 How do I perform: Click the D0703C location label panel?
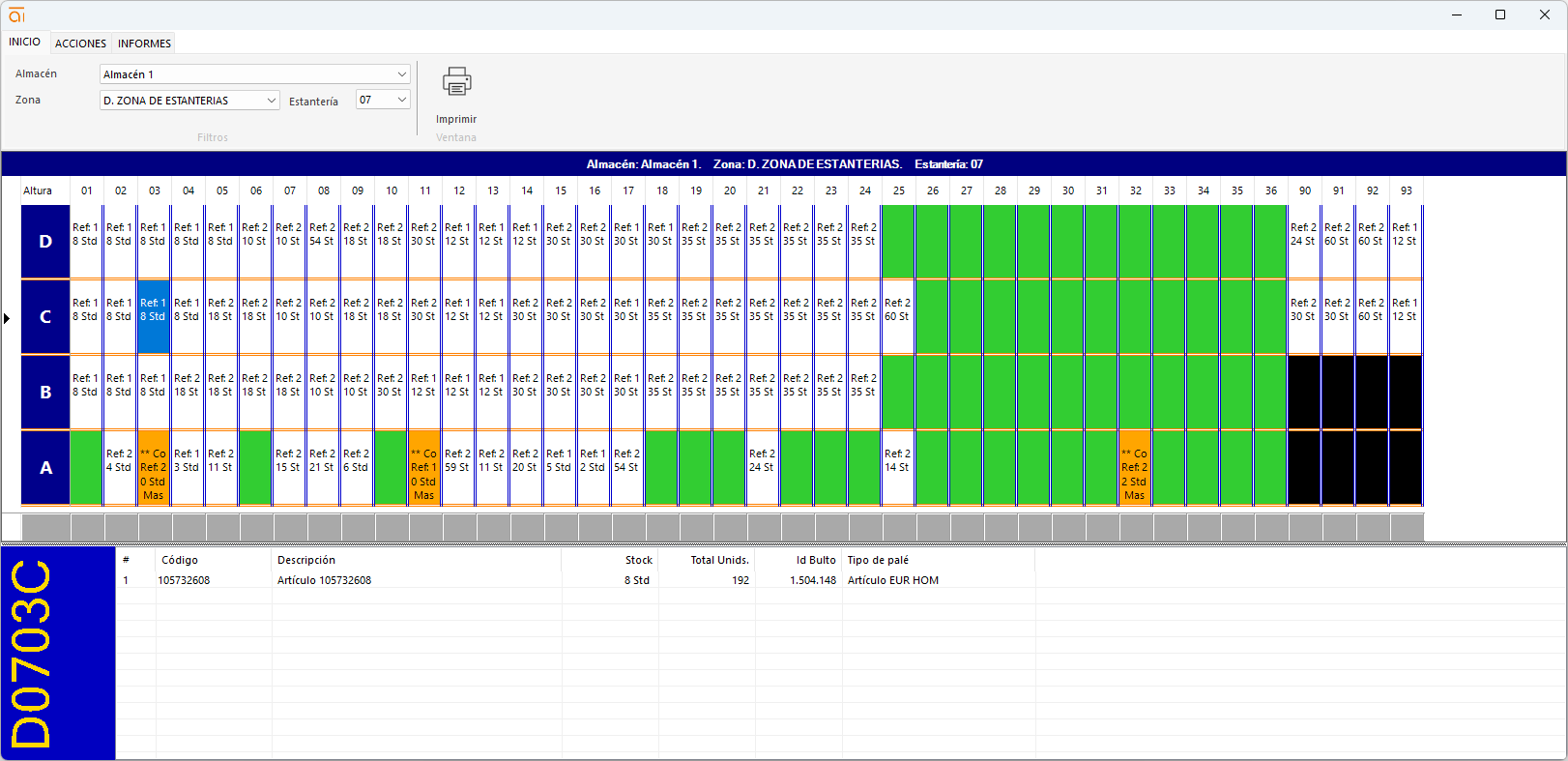[58, 653]
